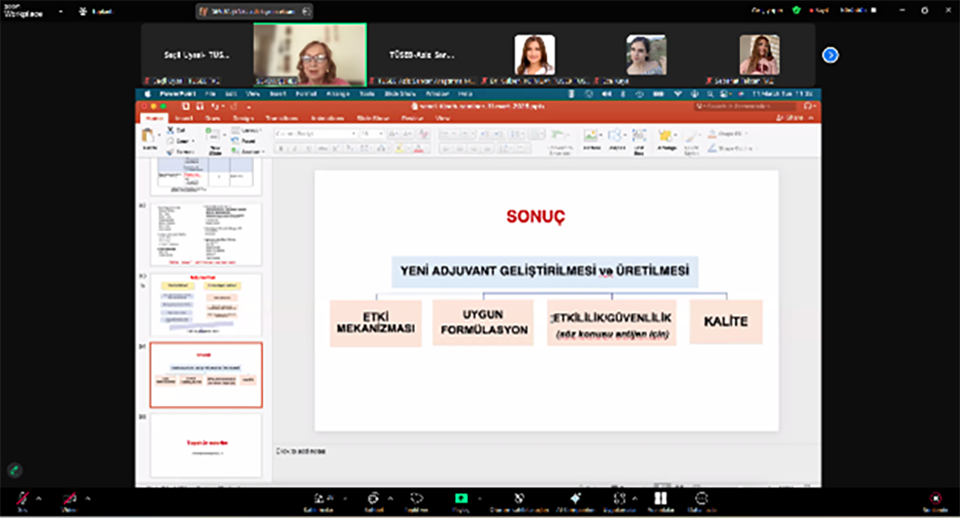
Task: Click the green encryption shield icon
Action: pyautogui.click(x=796, y=10)
